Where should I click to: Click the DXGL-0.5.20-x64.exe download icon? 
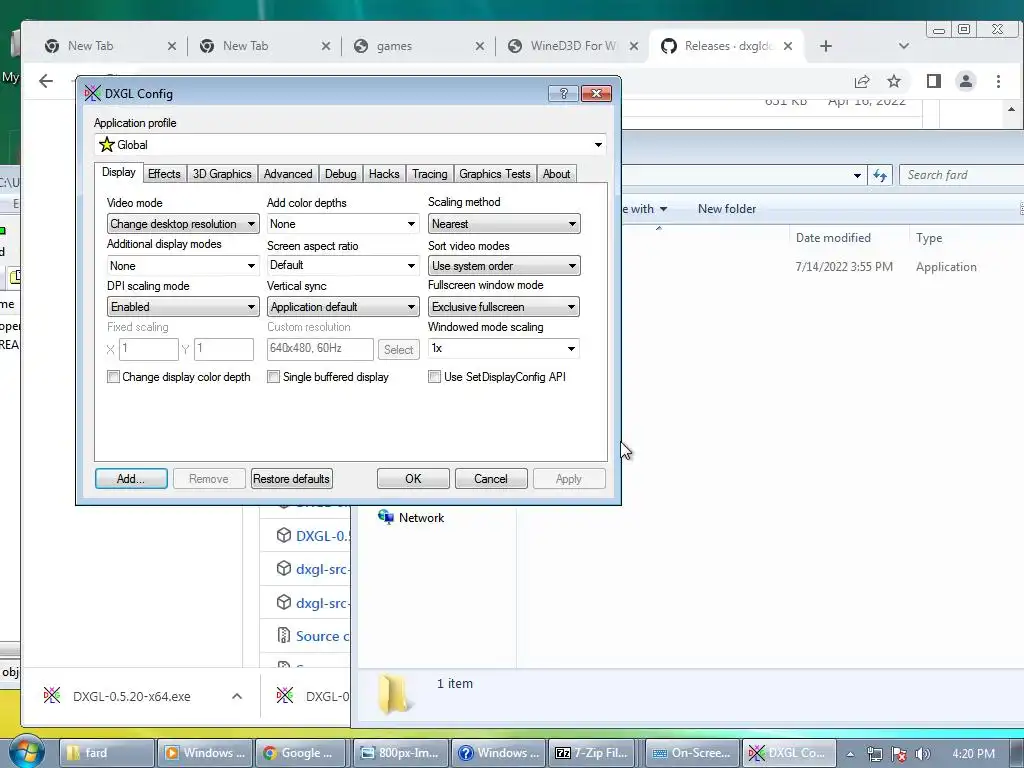[52, 696]
